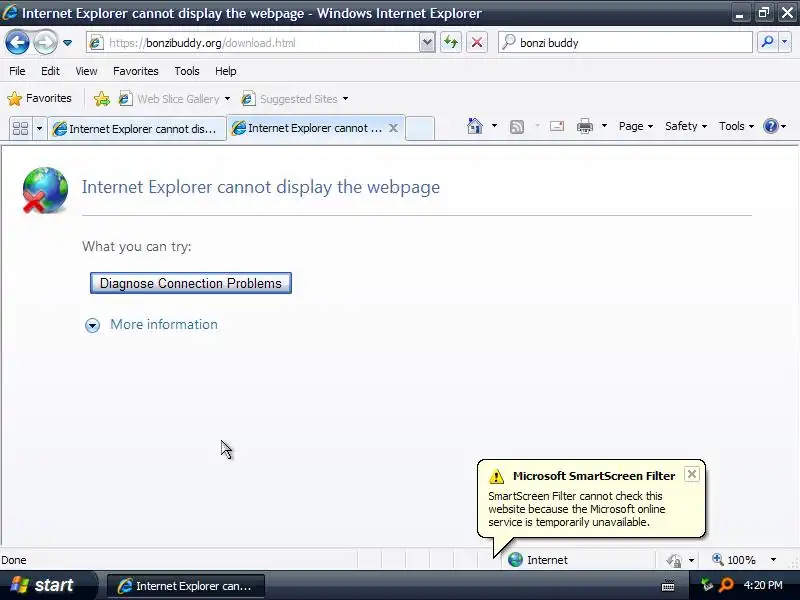Image resolution: width=800 pixels, height=600 pixels.
Task: Add to Favorites Bar star icon
Action: click(x=102, y=98)
